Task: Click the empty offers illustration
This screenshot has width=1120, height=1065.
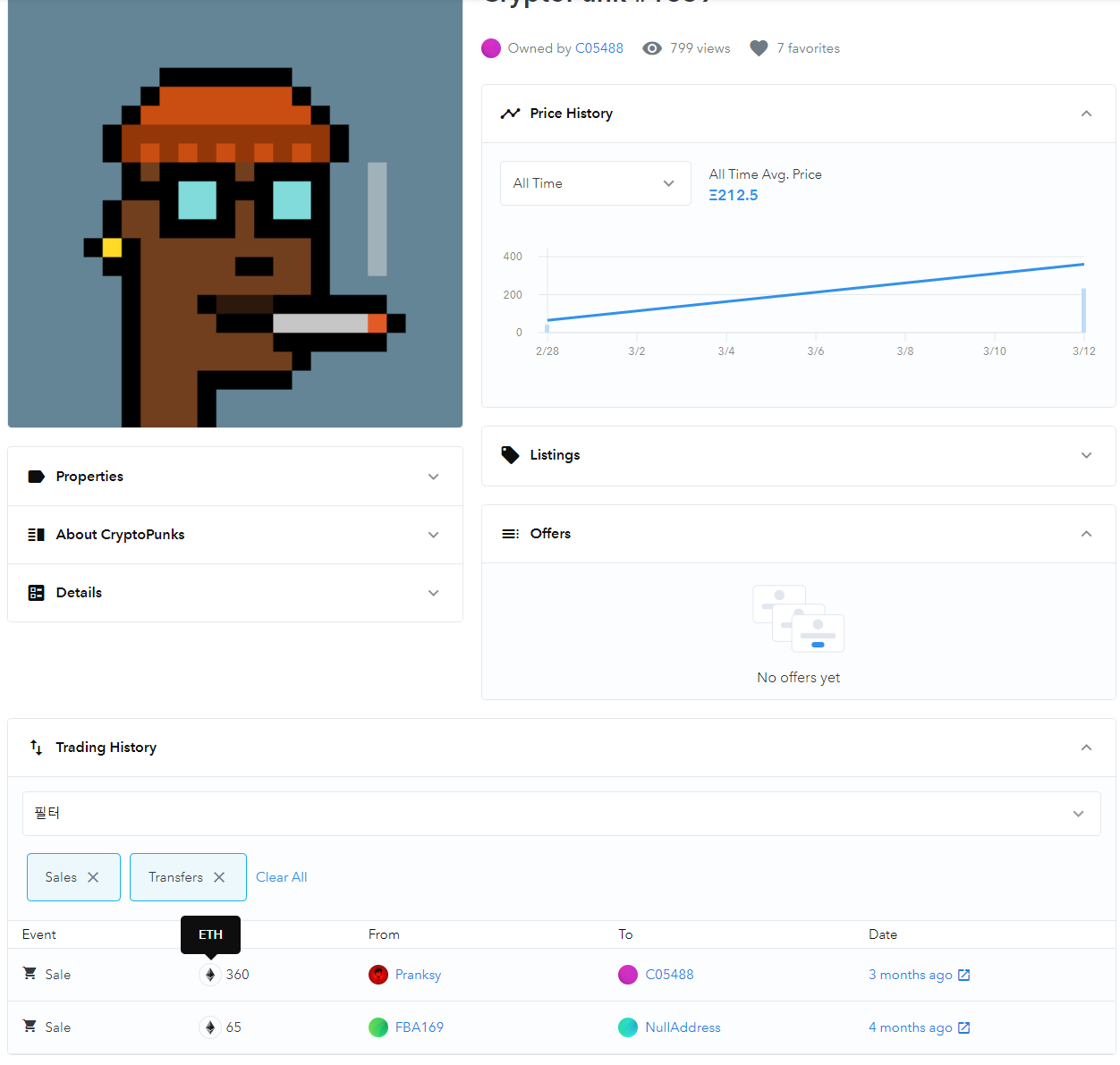Action: click(799, 619)
